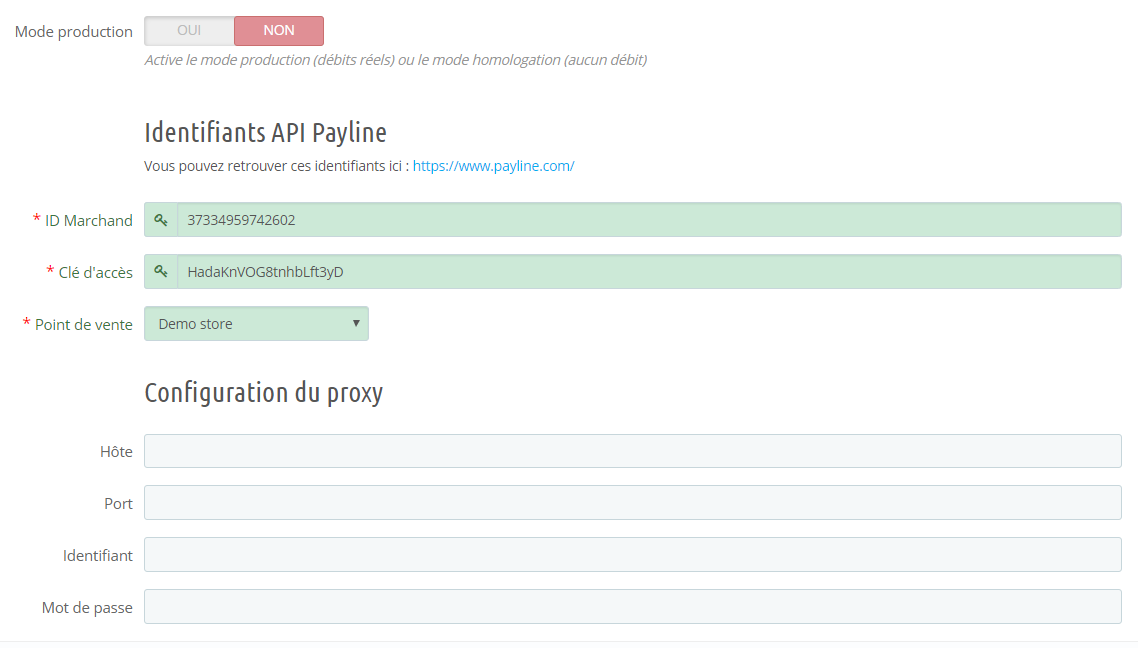Screen dimensions: 1138x648
Task: Click the Point de vente label
Action: [83, 324]
